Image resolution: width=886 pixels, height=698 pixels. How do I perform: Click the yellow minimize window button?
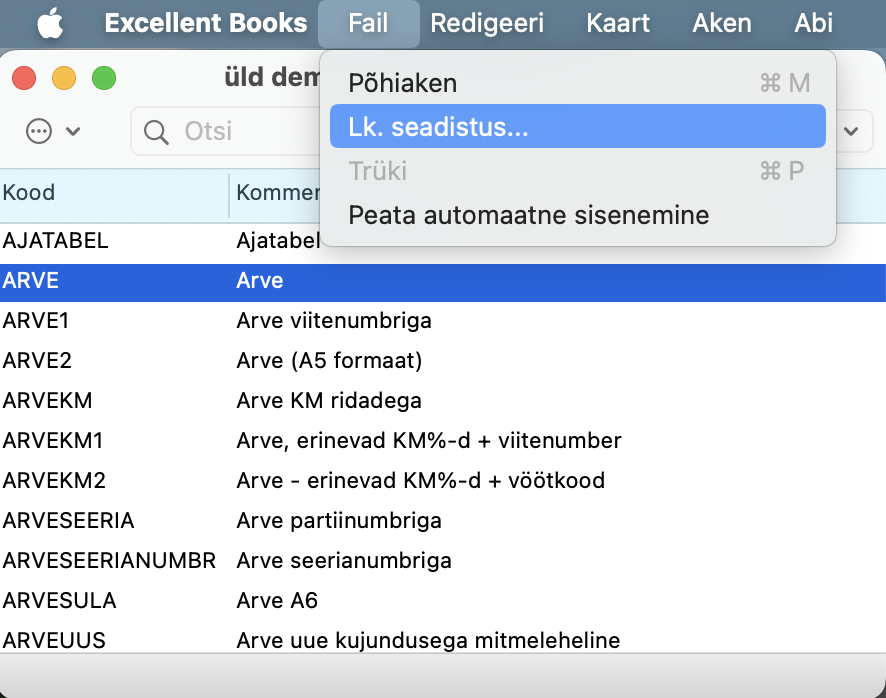pos(64,78)
